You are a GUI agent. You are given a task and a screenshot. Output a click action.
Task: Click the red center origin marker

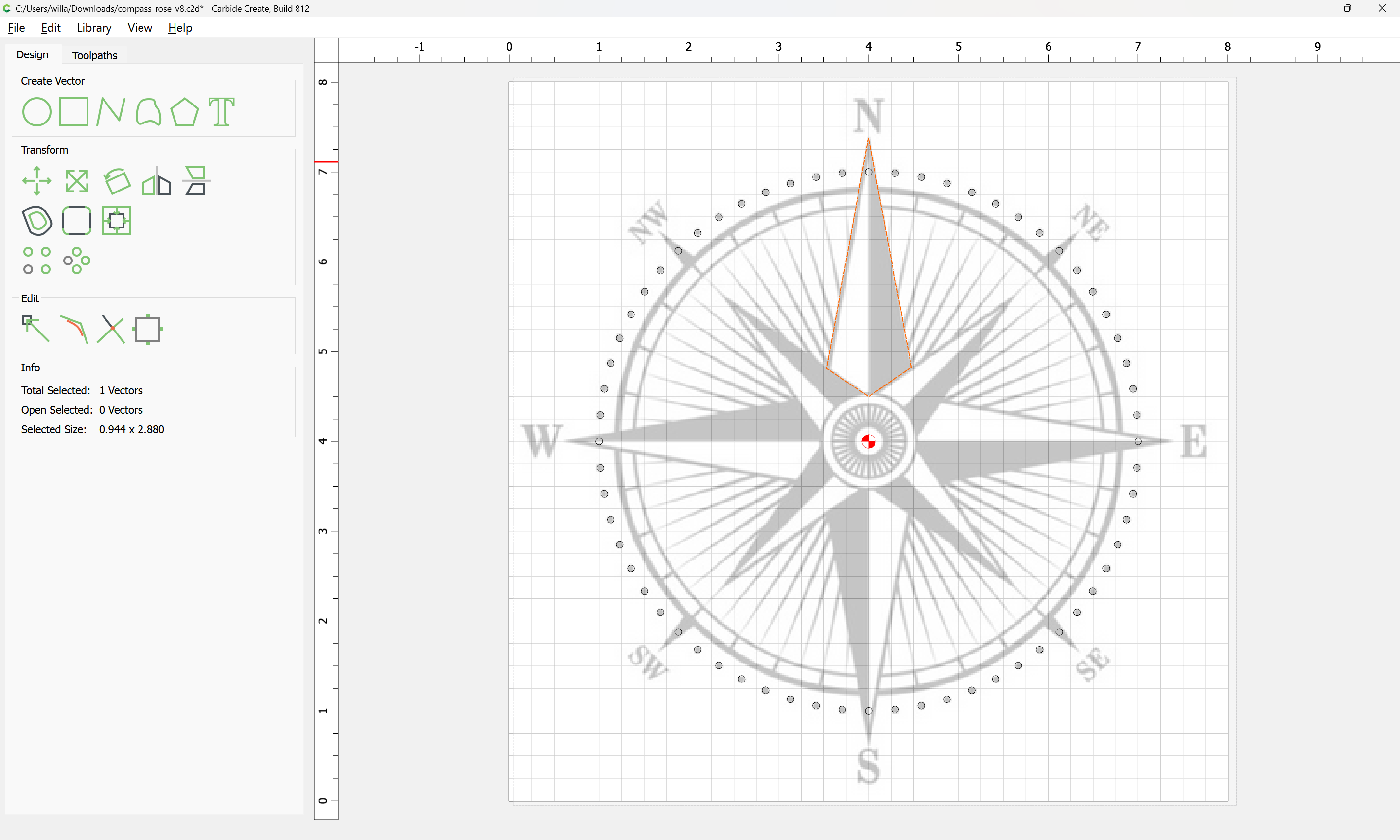click(x=868, y=441)
